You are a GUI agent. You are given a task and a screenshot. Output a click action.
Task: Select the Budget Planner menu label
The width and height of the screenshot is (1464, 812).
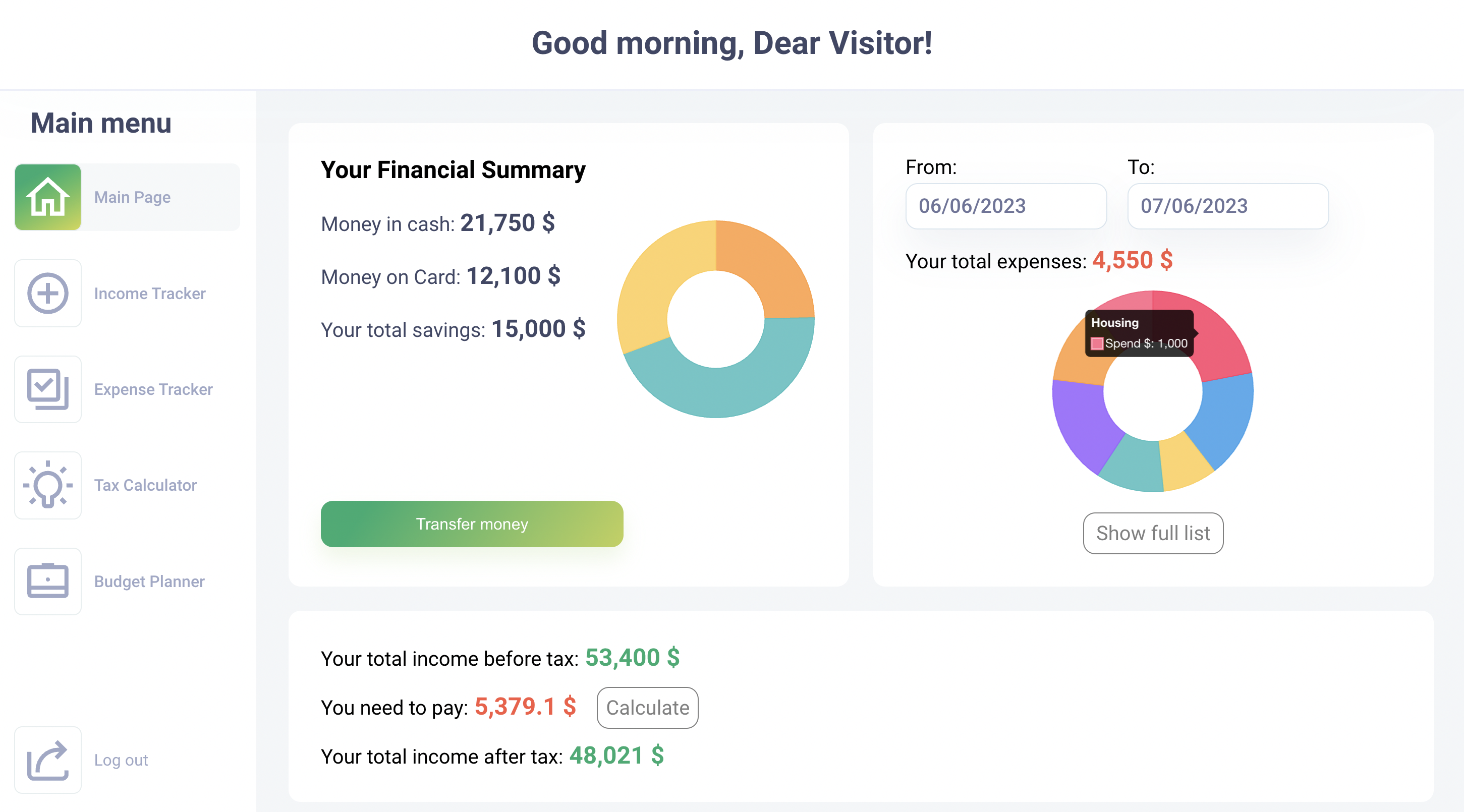[x=149, y=582]
